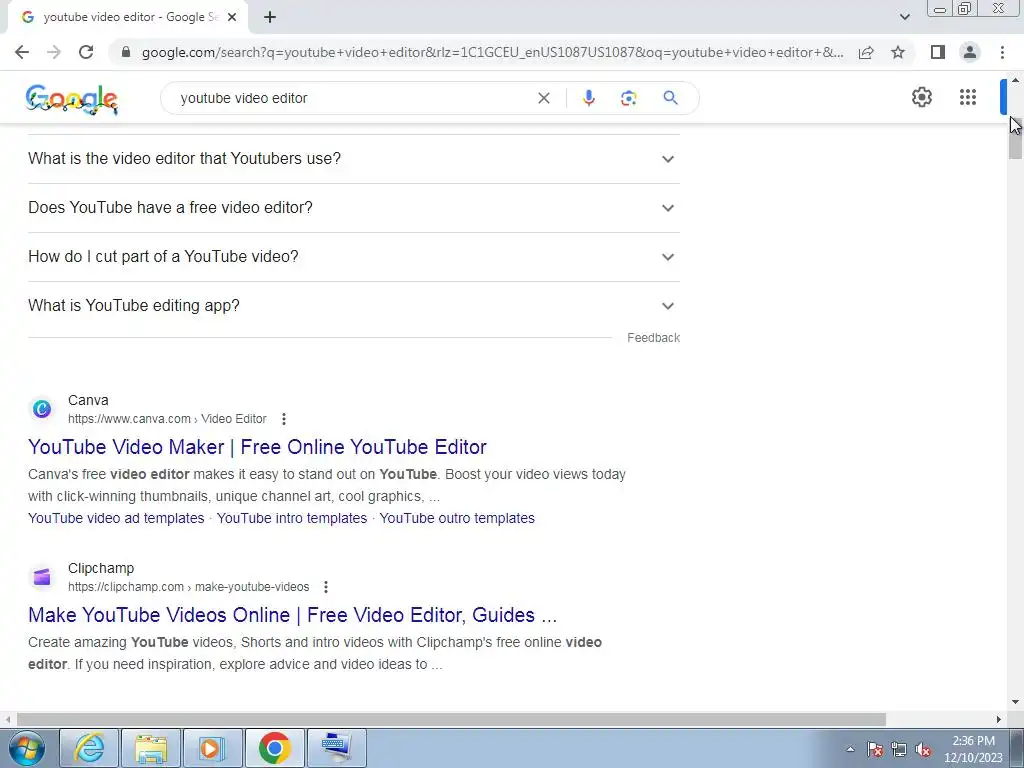Expand 'What is YouTube editing app?'

point(353,306)
